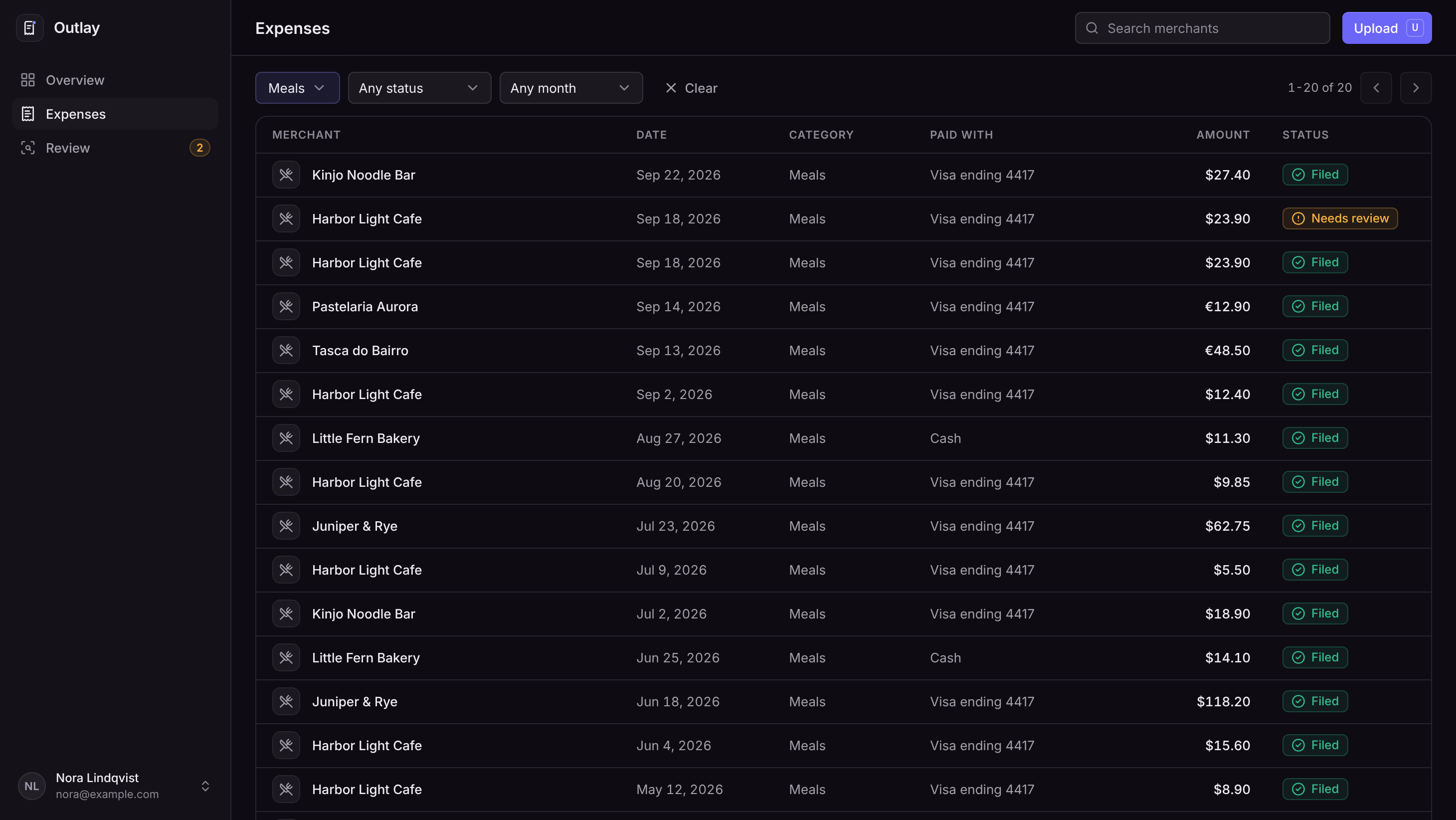Open the Review section

pyautogui.click(x=115, y=148)
